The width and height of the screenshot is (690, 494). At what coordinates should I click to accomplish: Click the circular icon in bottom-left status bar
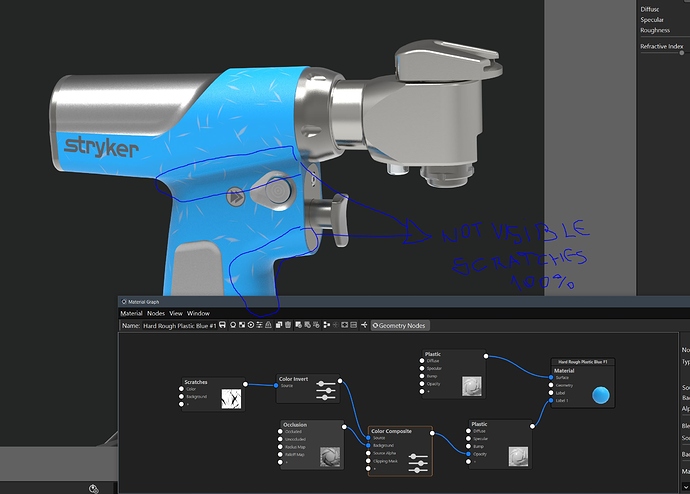(x=94, y=488)
